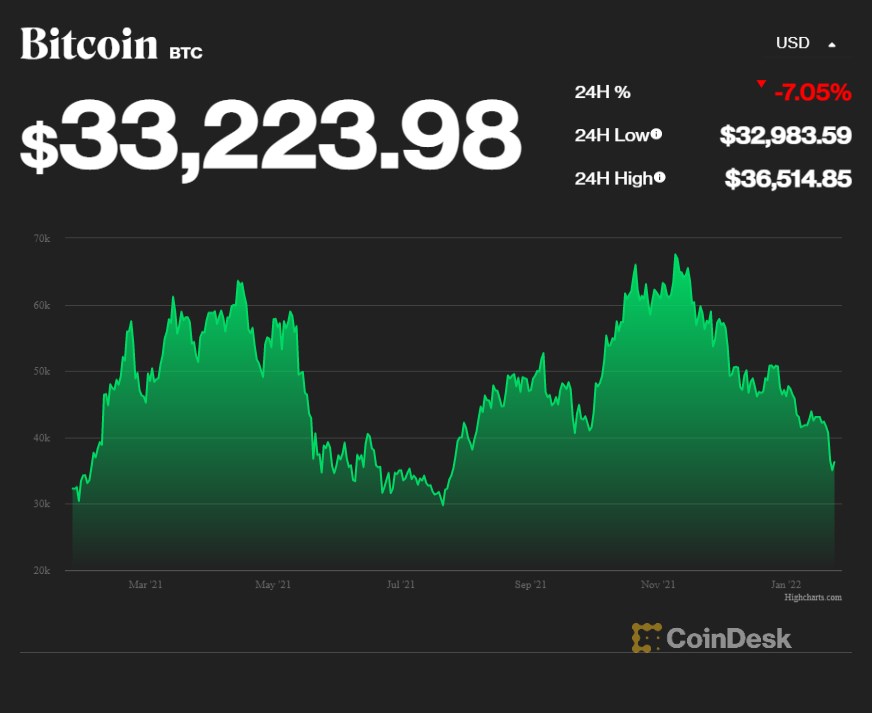
Task: Click the Jan '22 x-axis label
Action: (x=786, y=584)
